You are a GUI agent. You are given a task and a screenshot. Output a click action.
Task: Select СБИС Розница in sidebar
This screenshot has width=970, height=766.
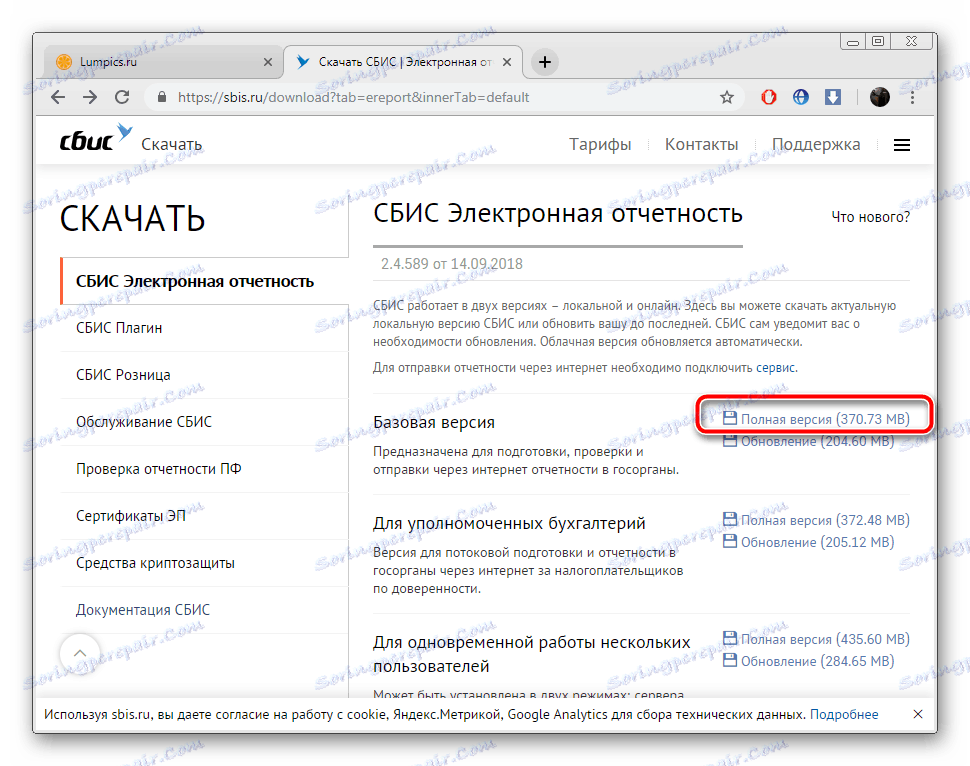coord(205,375)
